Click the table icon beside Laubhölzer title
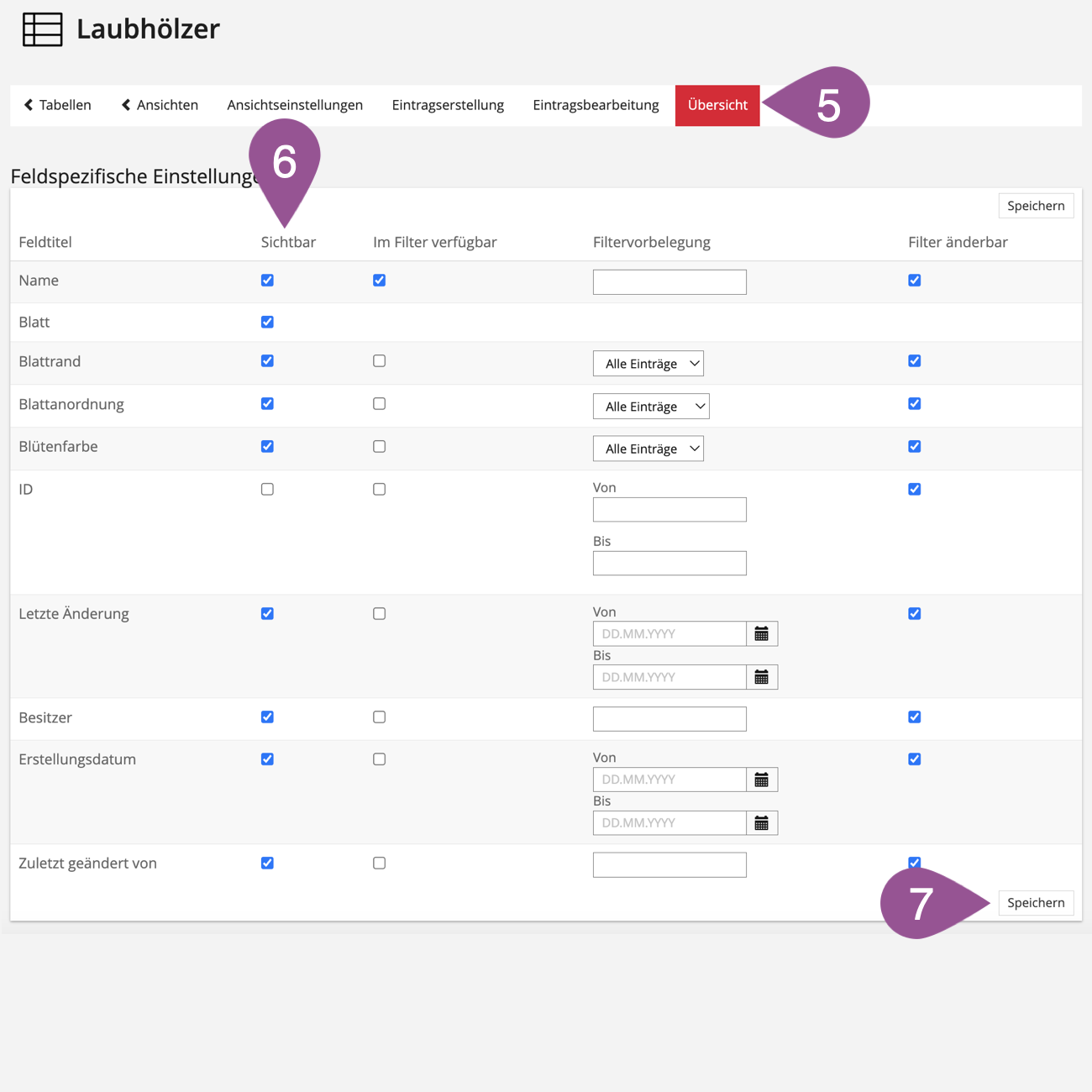The image size is (1092, 1092). (x=42, y=29)
